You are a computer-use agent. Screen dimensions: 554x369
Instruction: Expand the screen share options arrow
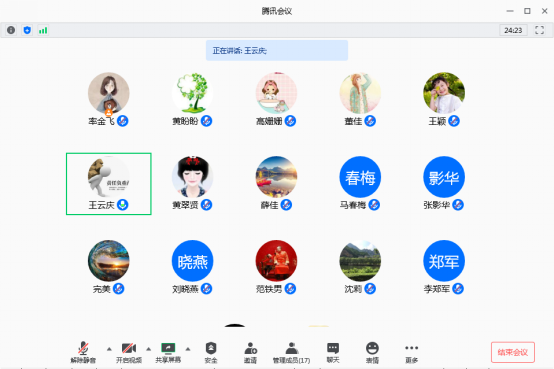188,349
